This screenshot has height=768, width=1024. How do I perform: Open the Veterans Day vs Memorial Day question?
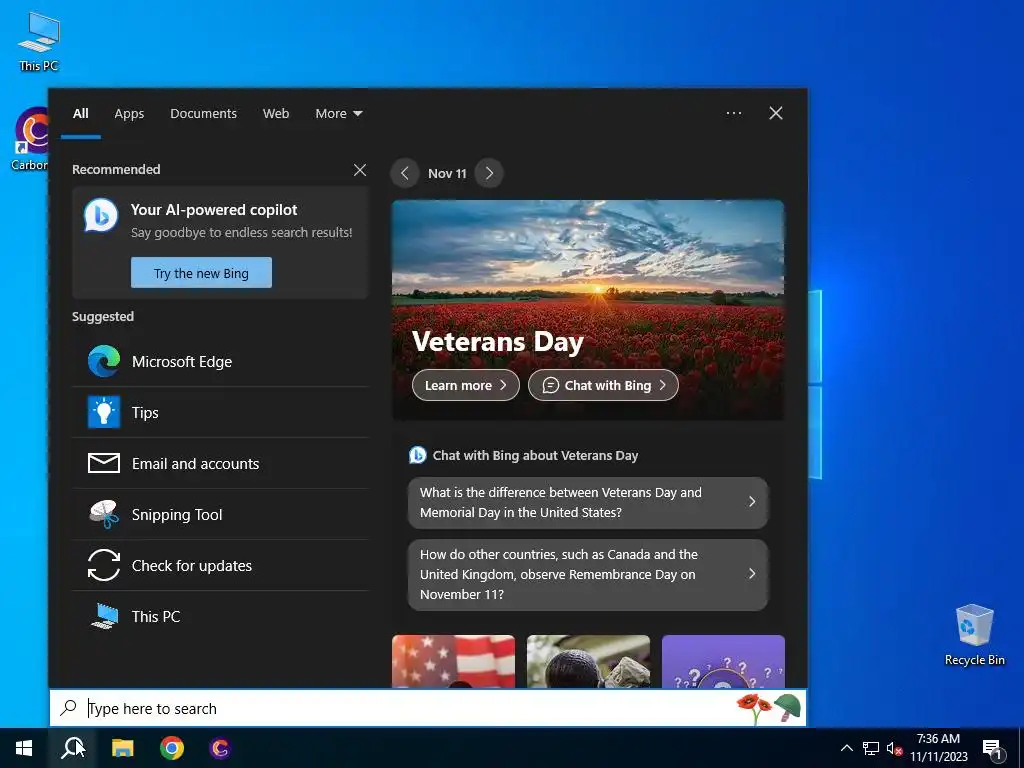pyautogui.click(x=588, y=502)
